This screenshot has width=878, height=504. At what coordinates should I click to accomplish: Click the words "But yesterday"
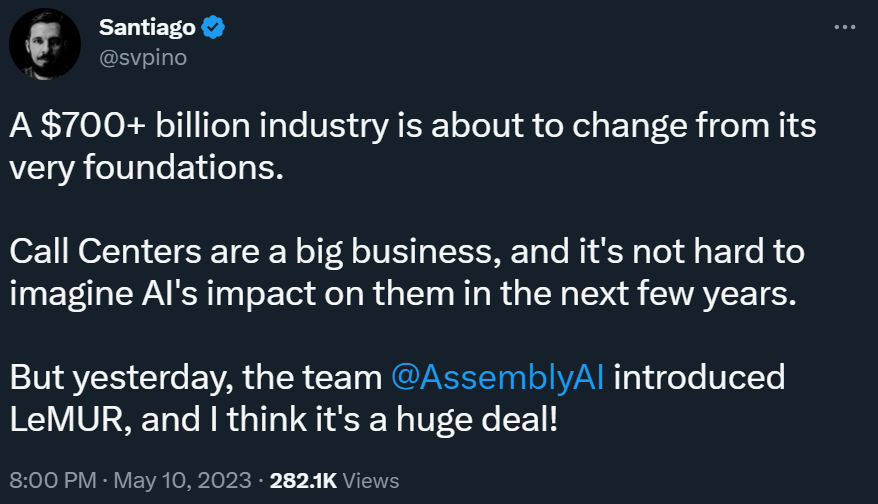click(x=107, y=379)
